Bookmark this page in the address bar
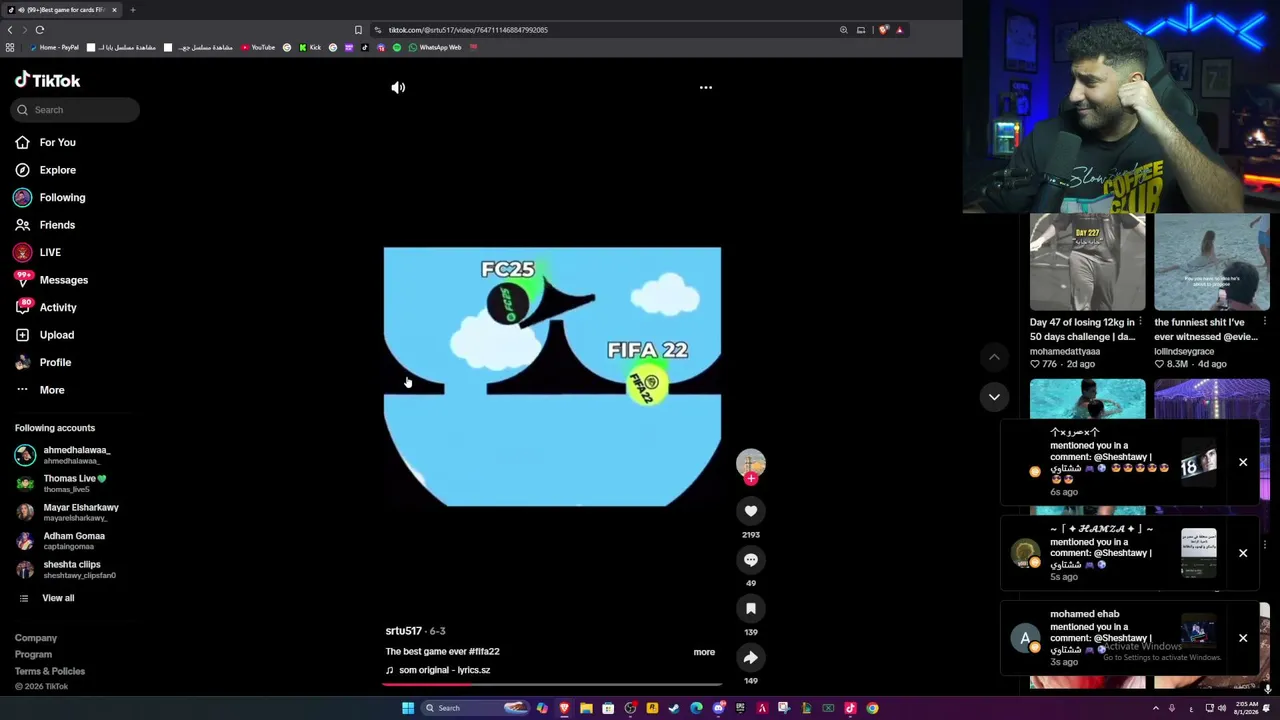Screen dimensions: 1280x720 pos(358,30)
